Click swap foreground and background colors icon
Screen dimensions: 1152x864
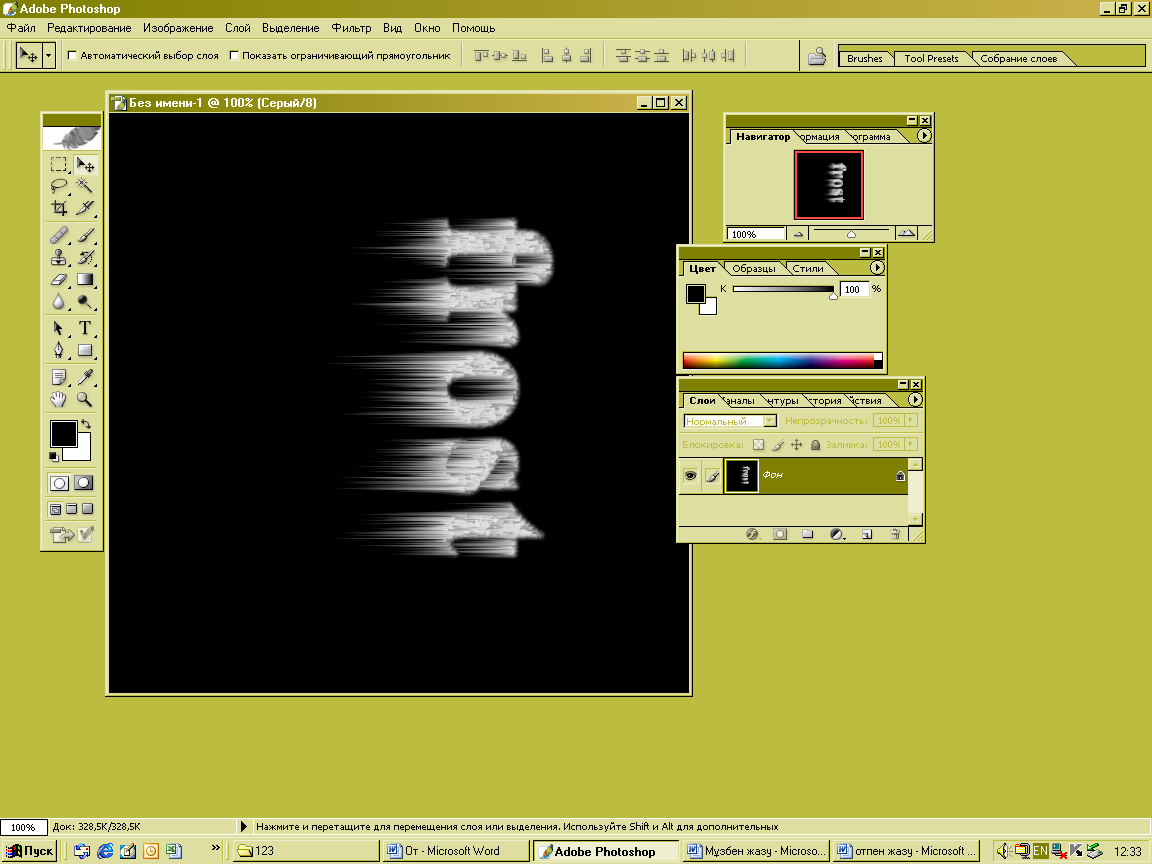(86, 424)
